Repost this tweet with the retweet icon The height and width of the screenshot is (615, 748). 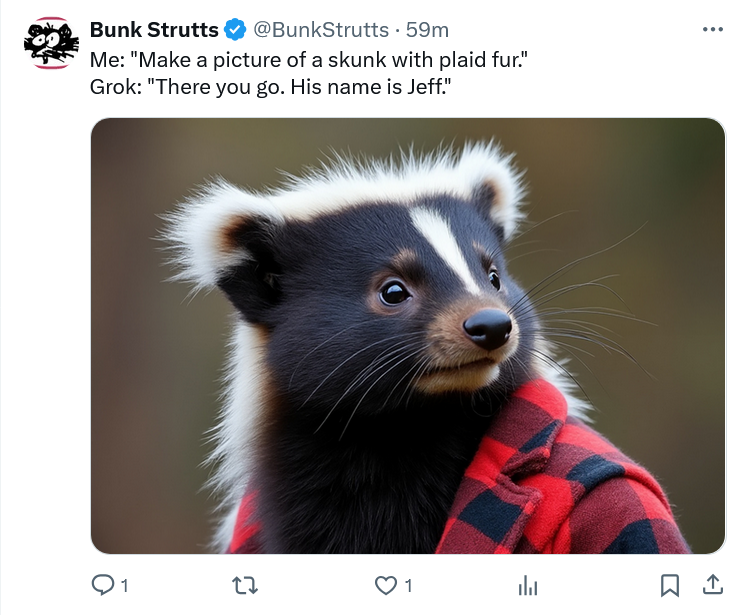point(245,585)
